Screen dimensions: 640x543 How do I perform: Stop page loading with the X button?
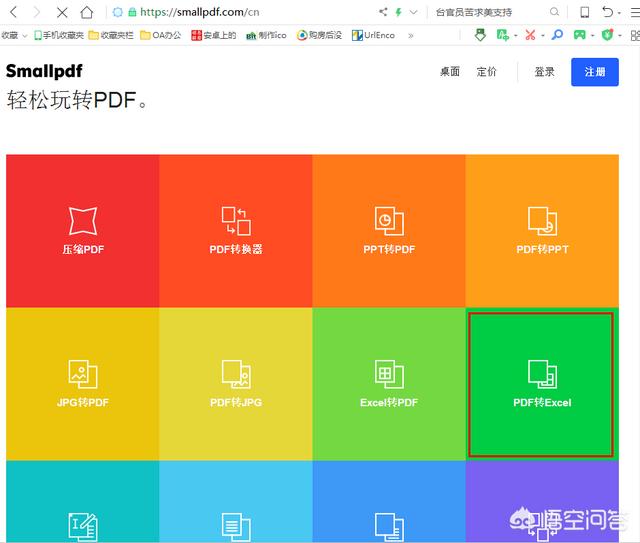click(62, 12)
